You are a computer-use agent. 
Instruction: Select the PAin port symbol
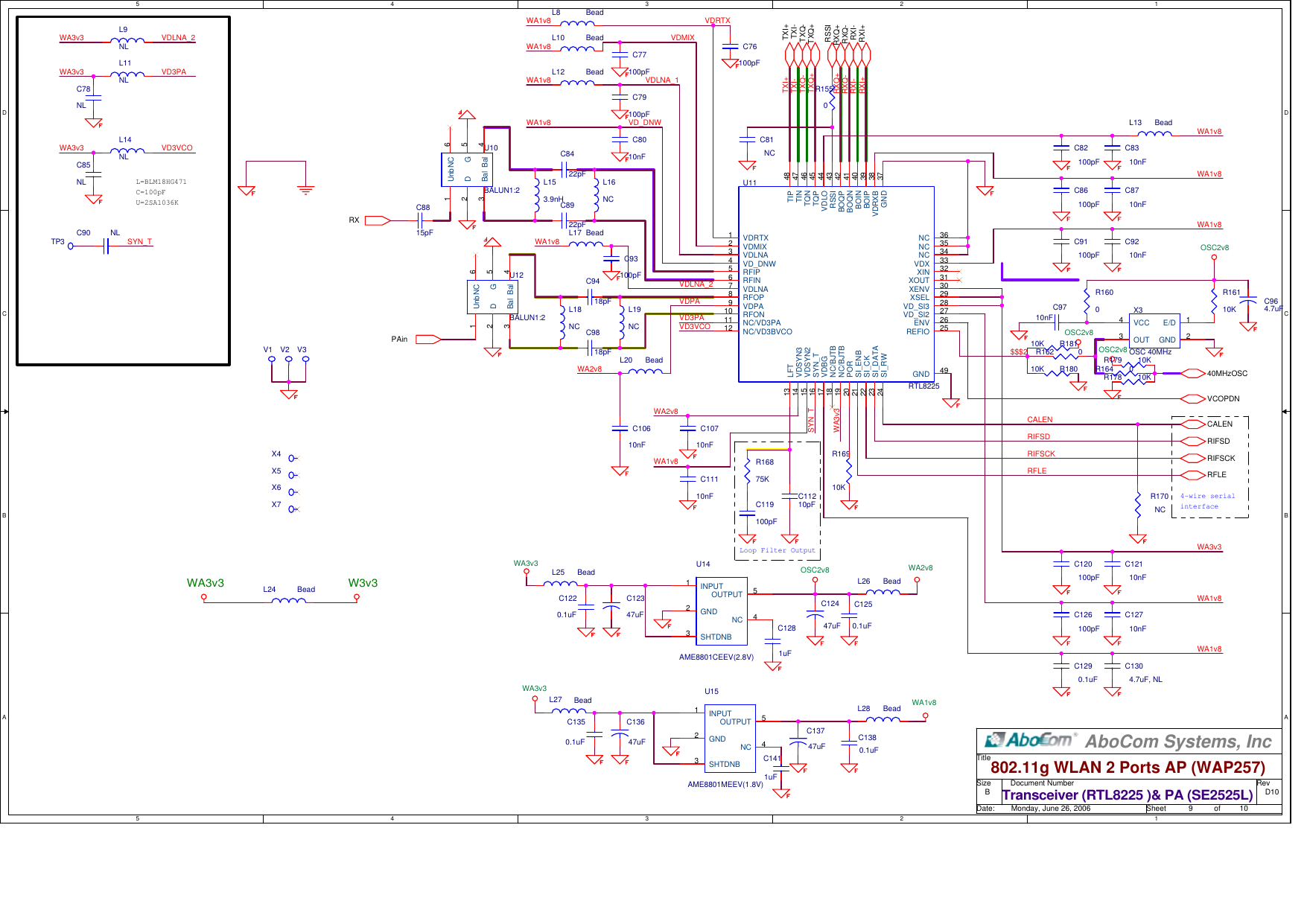pos(428,340)
